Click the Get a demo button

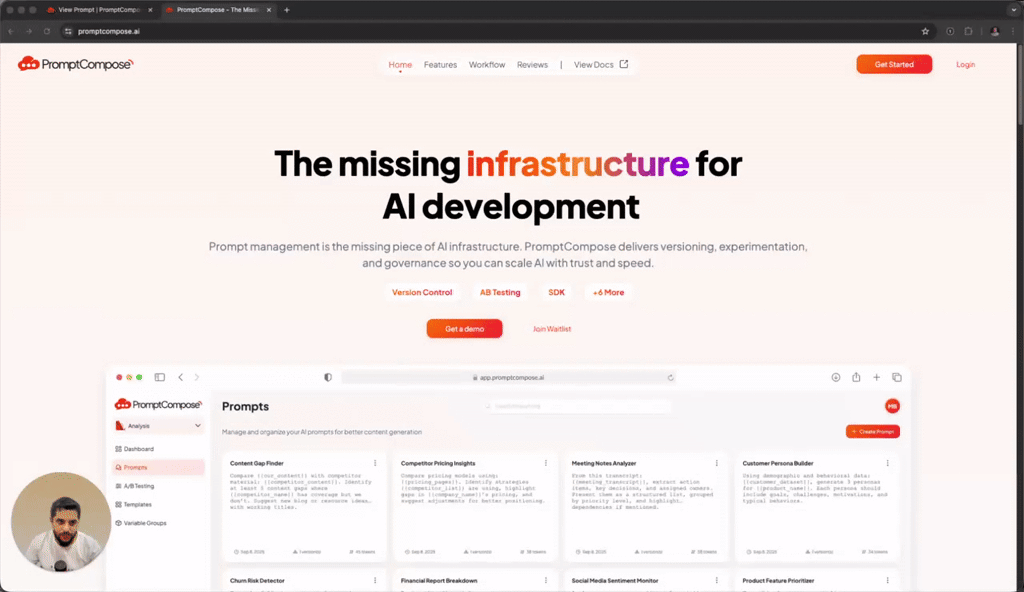tap(464, 329)
